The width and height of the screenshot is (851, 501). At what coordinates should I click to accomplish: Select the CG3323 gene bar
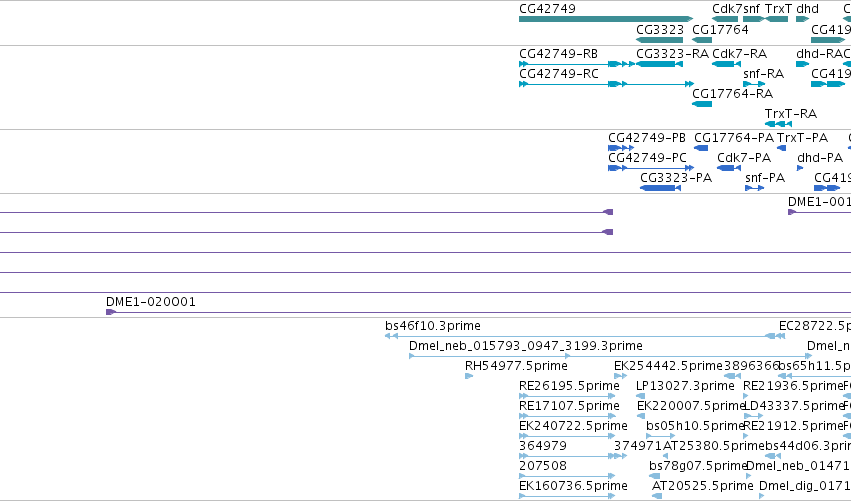659,40
